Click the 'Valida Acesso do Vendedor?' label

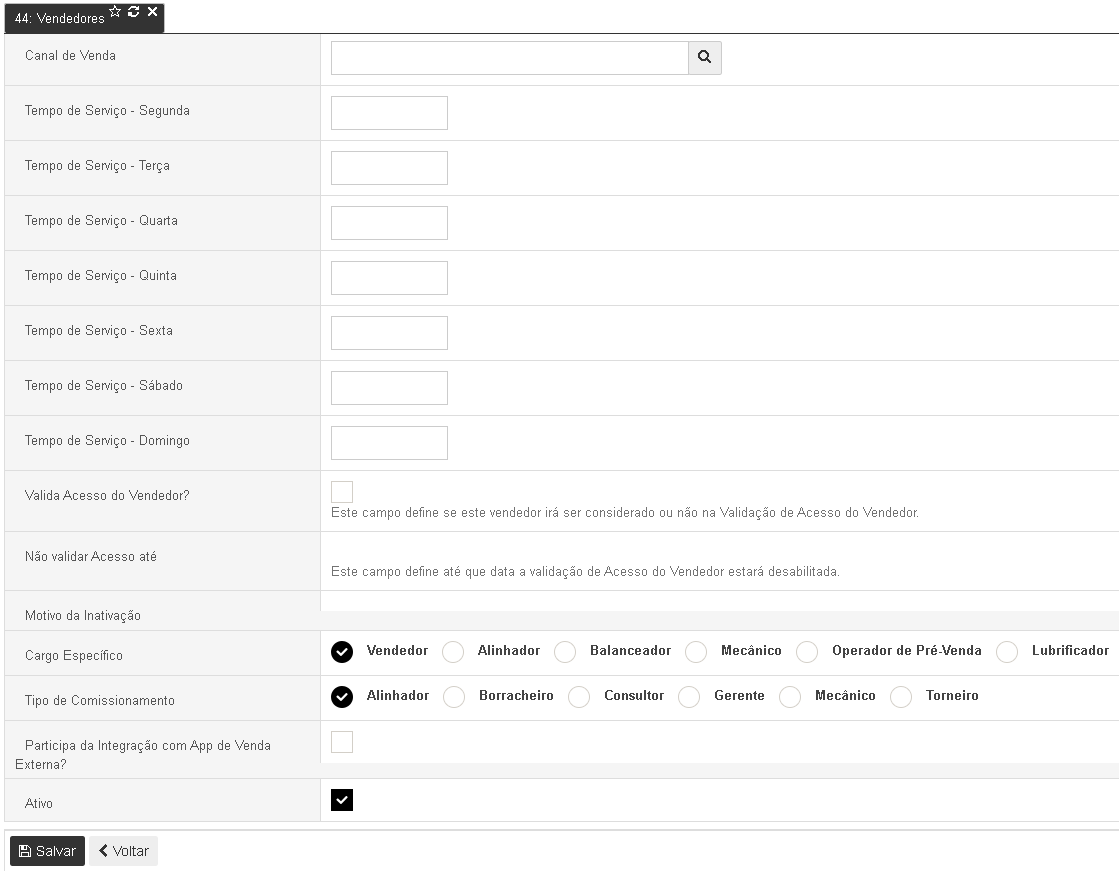click(x=107, y=495)
